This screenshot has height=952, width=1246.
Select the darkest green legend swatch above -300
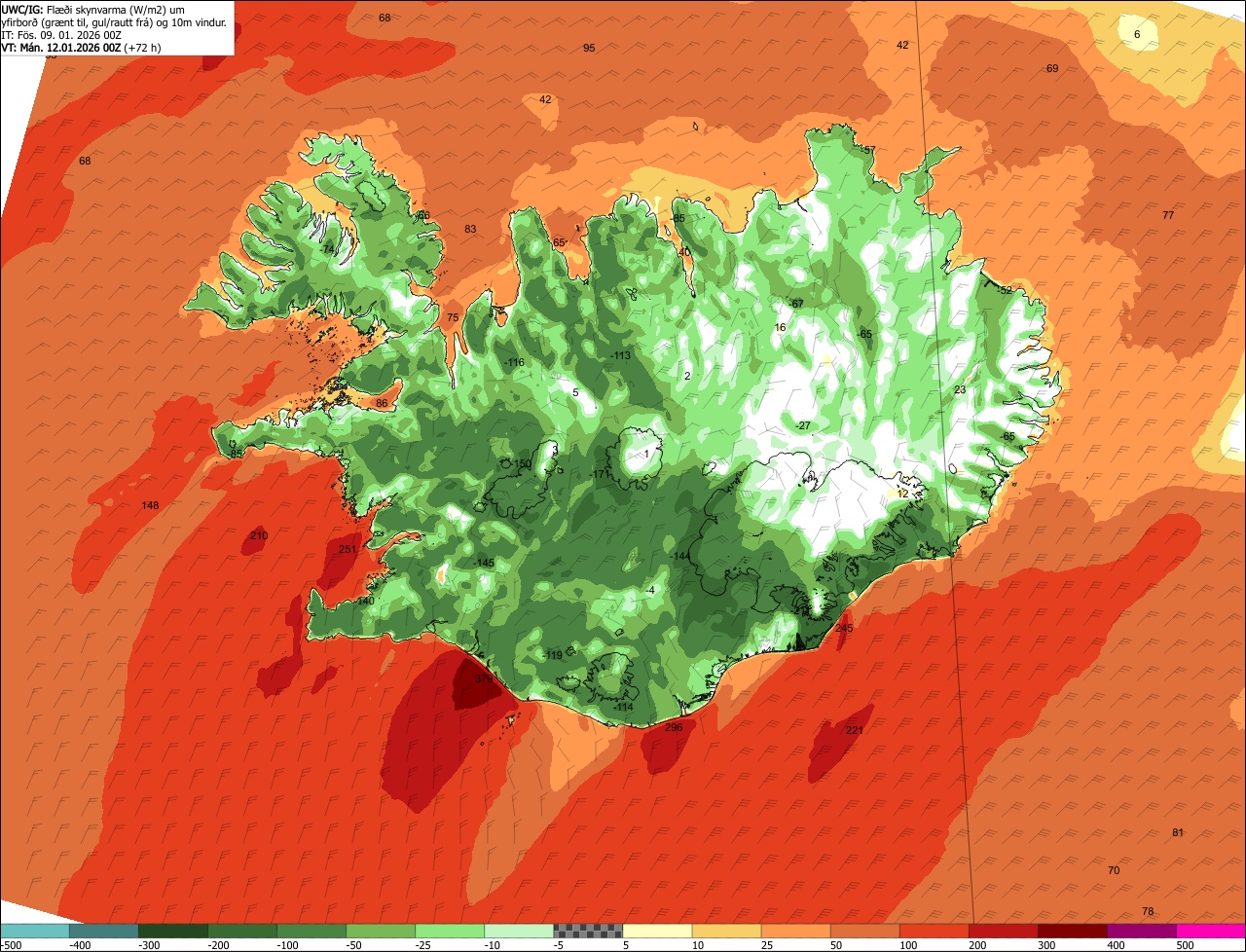point(172,930)
